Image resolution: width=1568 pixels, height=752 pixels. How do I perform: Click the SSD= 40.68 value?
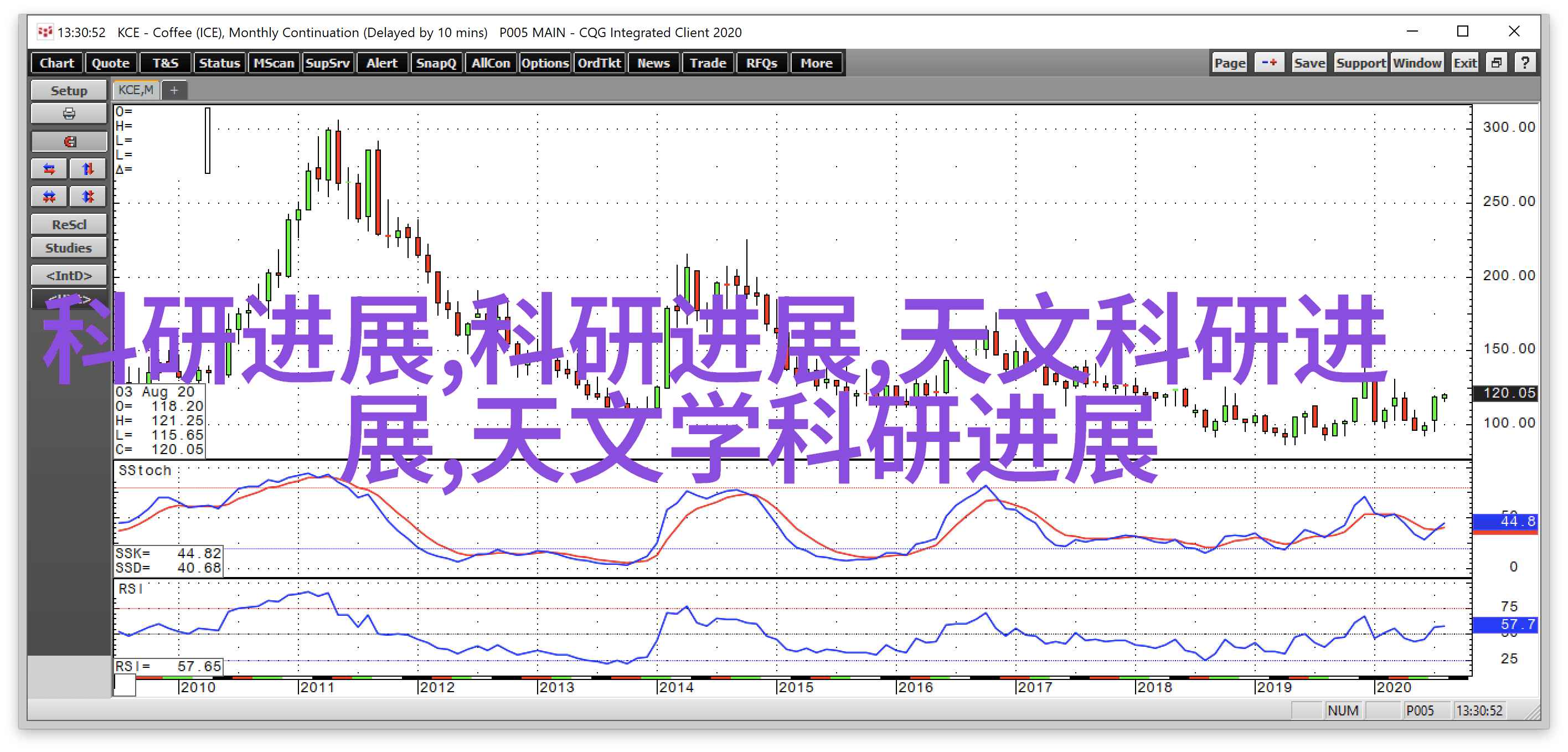coord(169,568)
